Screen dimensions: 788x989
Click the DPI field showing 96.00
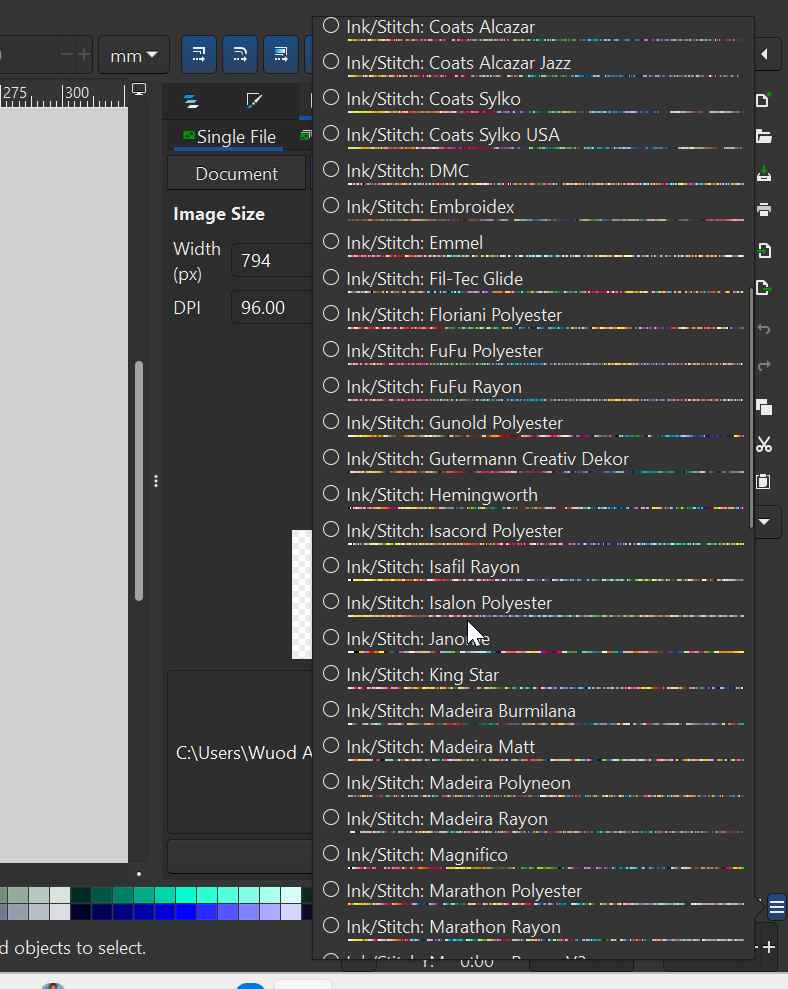click(273, 307)
